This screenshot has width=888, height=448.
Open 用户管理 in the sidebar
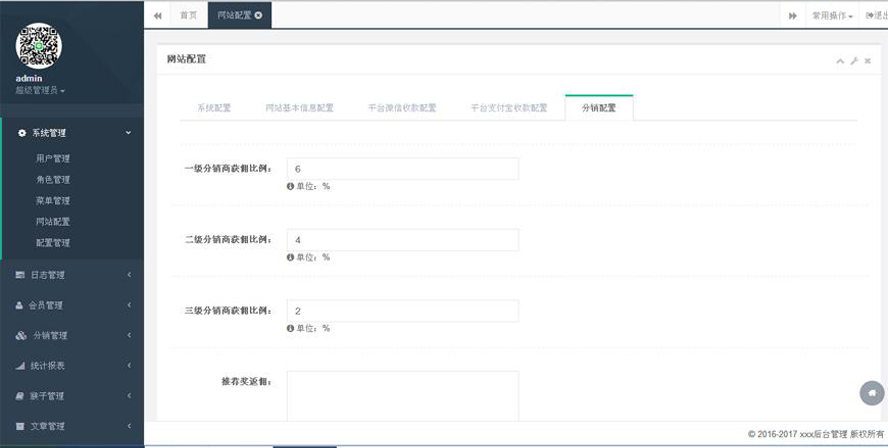53,159
